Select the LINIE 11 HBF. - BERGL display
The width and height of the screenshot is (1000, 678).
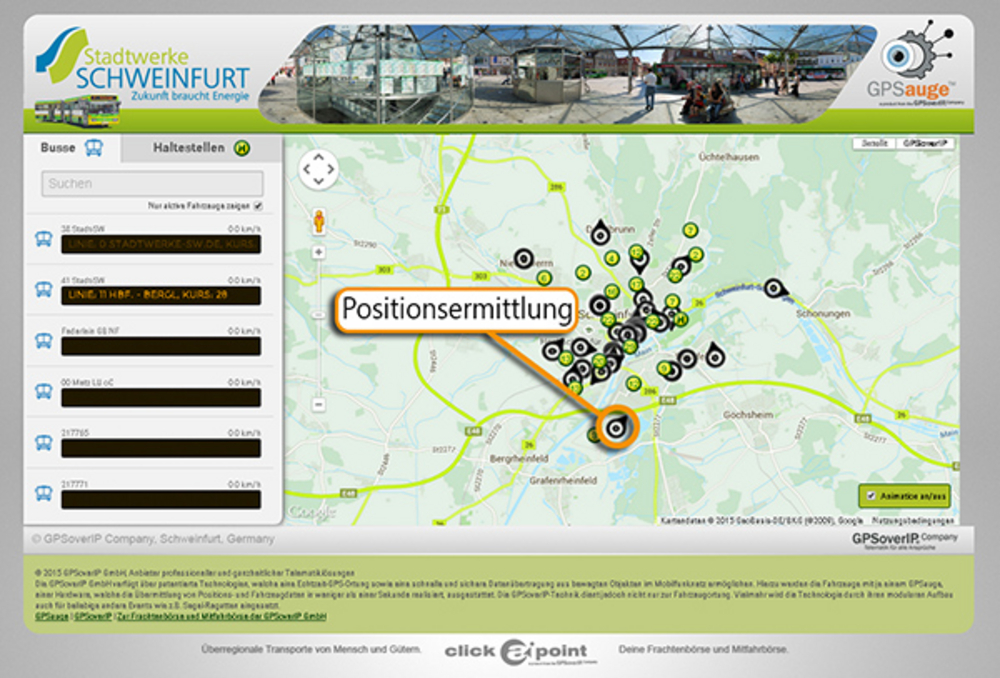[x=161, y=295]
